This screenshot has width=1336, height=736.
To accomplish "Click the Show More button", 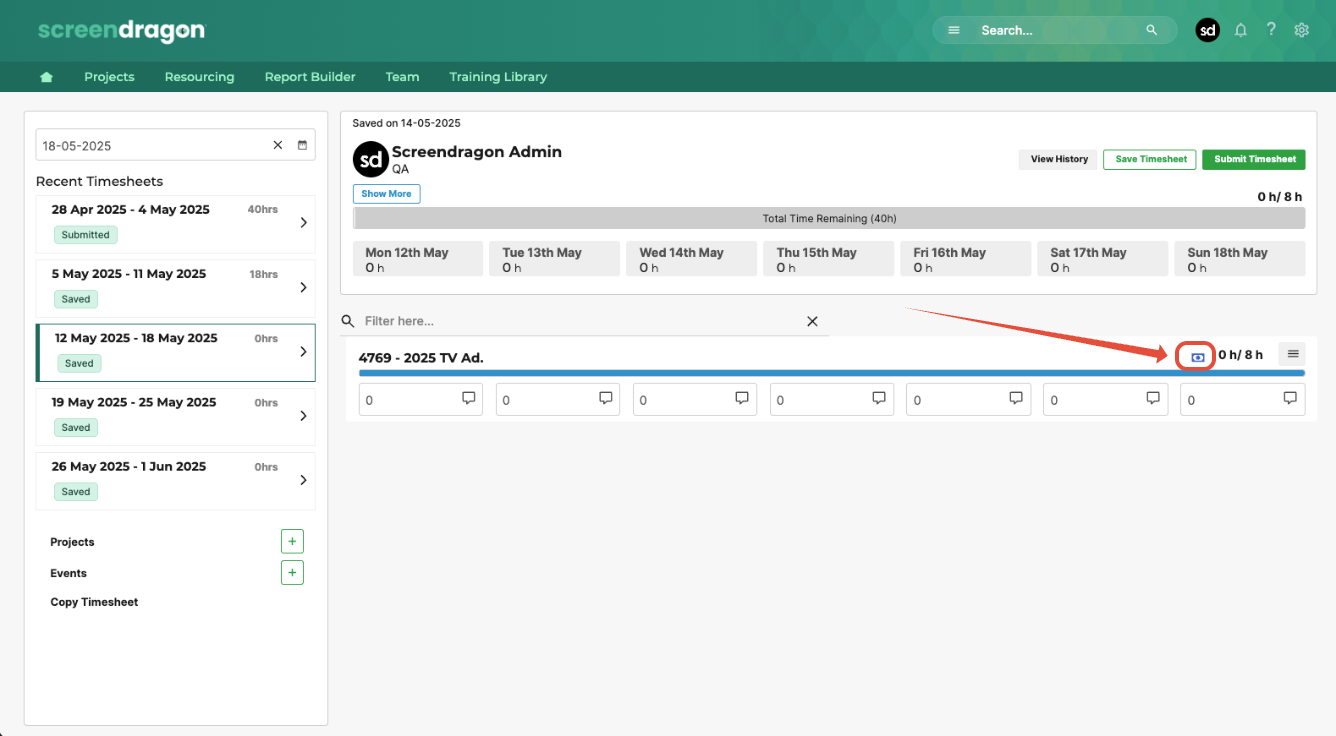I will (x=387, y=194).
